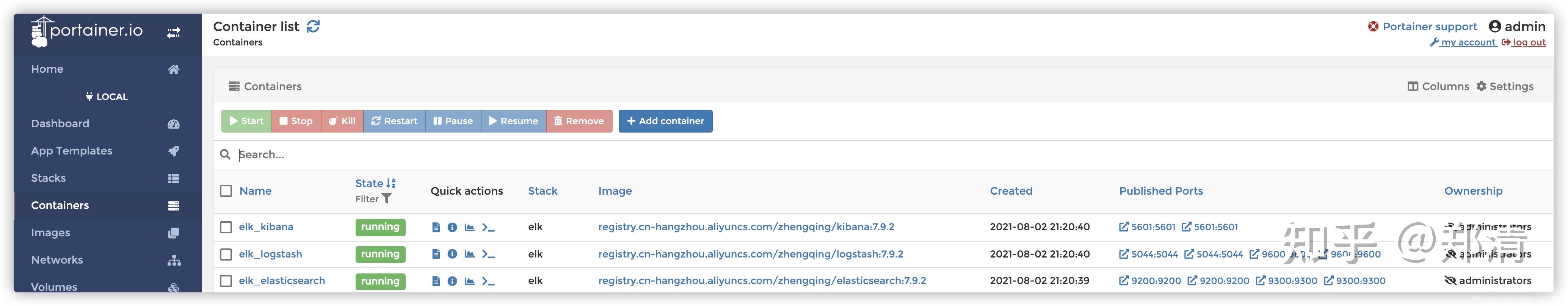The width and height of the screenshot is (1568, 306).
Task: Open logs icon for elk_kibana
Action: tap(436, 227)
